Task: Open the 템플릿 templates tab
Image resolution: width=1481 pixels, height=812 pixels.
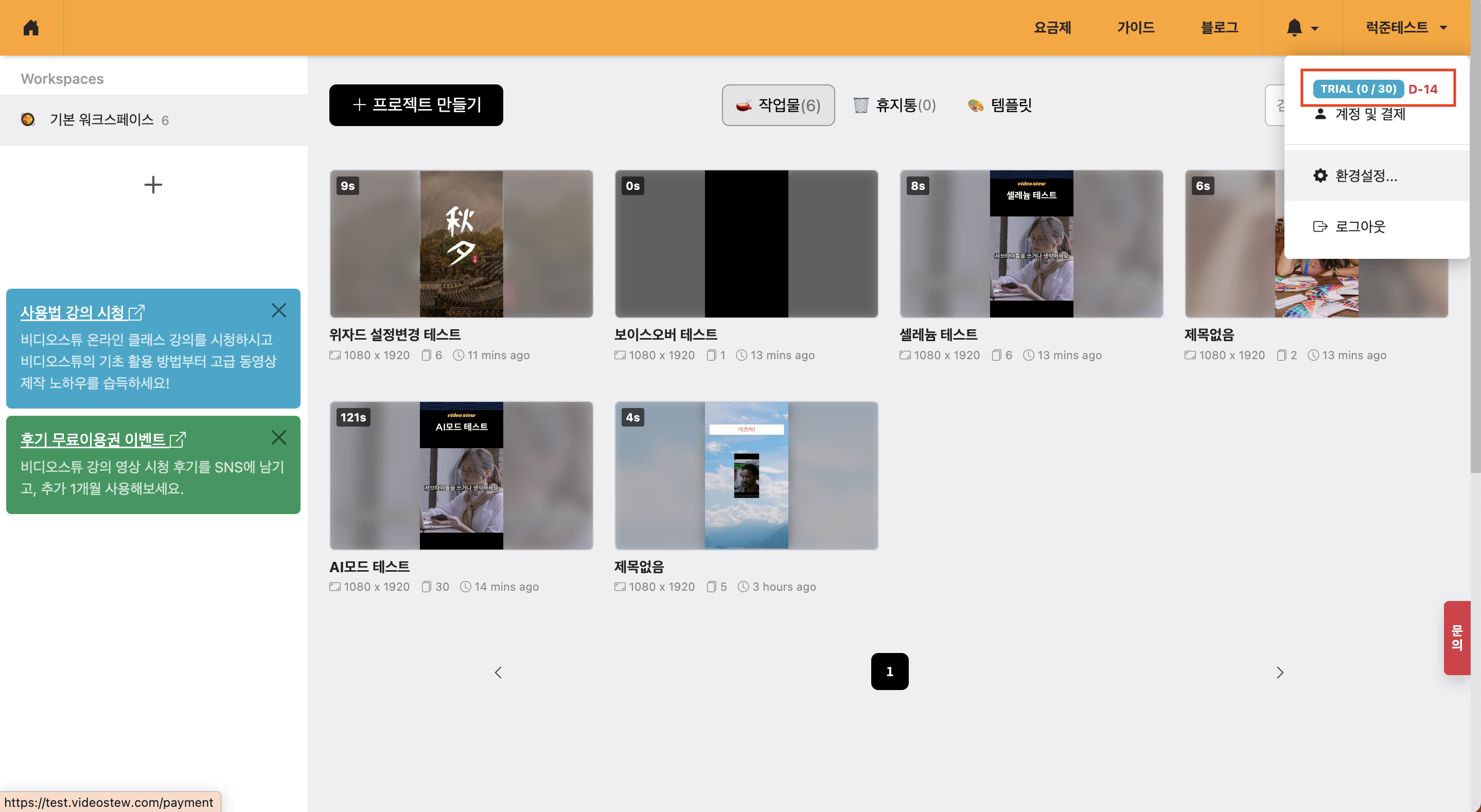Action: tap(1000, 105)
